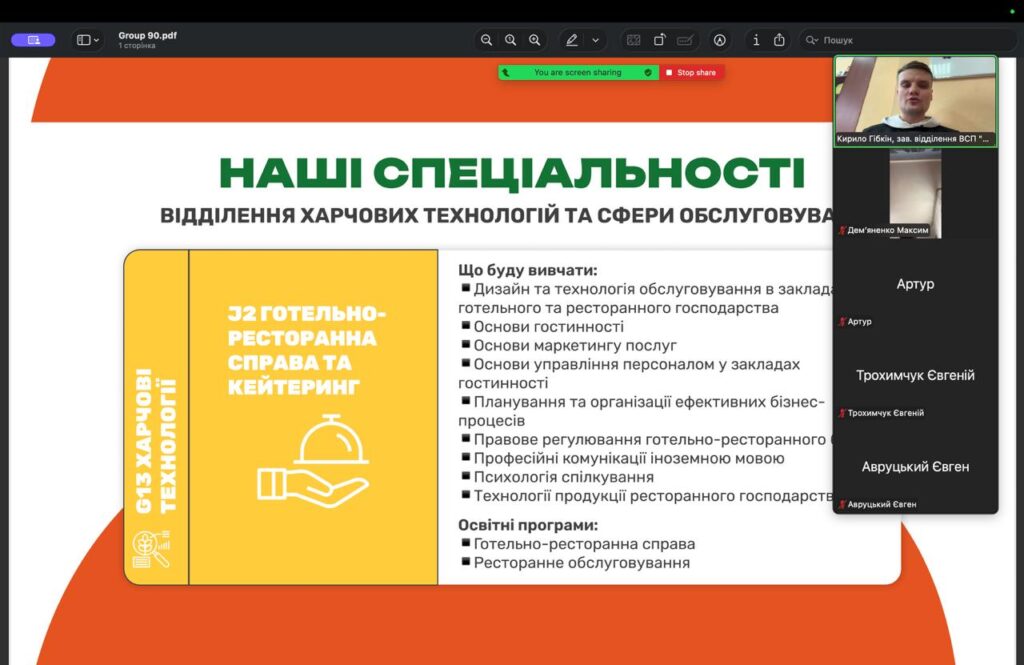This screenshot has width=1024, height=665.
Task: Click the Stop share button
Action: click(x=692, y=73)
